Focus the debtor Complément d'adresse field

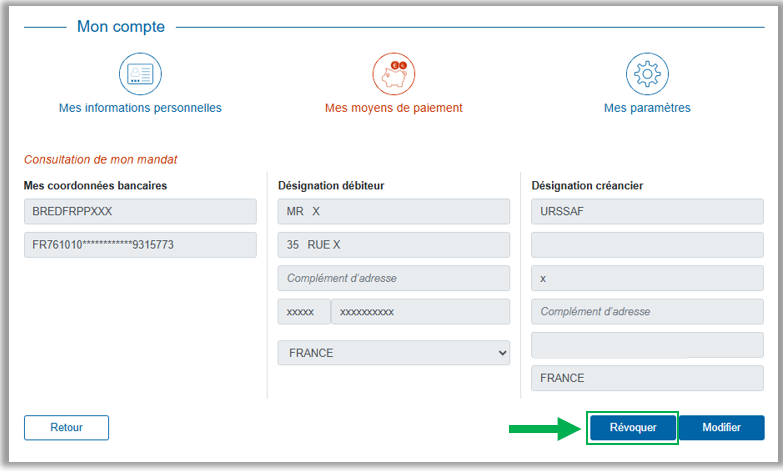(393, 278)
